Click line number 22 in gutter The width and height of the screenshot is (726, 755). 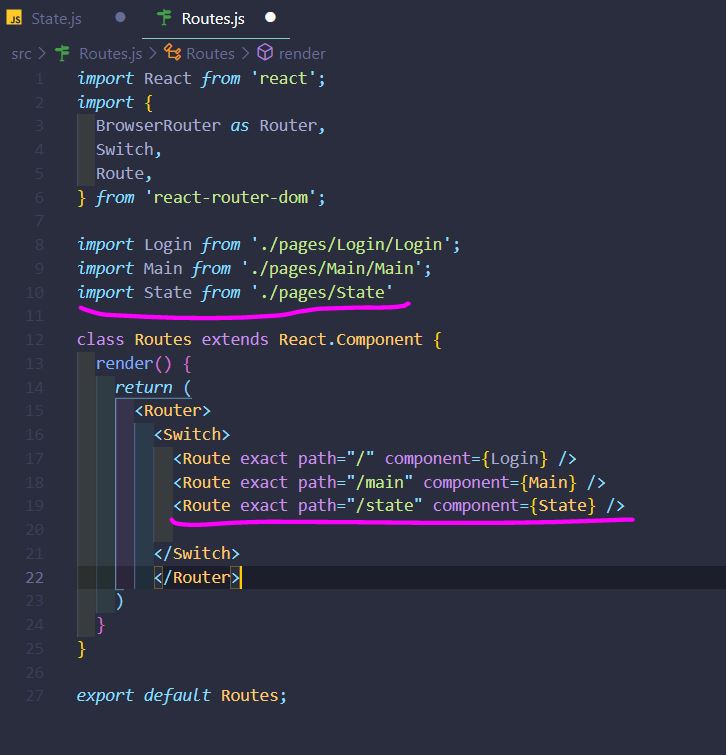tap(35, 577)
